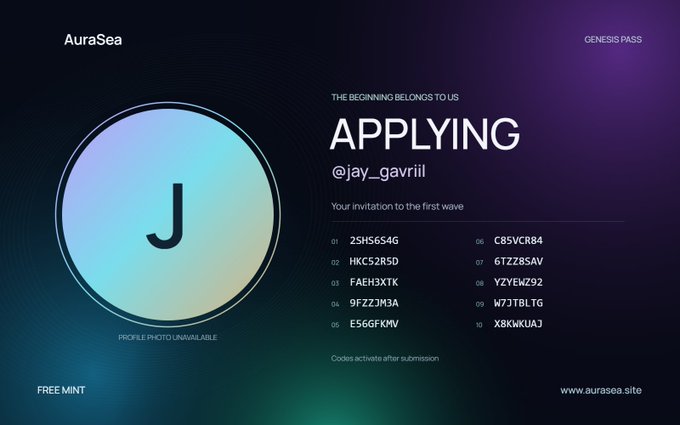
Task: Click the J profile avatar circle
Action: 168,215
